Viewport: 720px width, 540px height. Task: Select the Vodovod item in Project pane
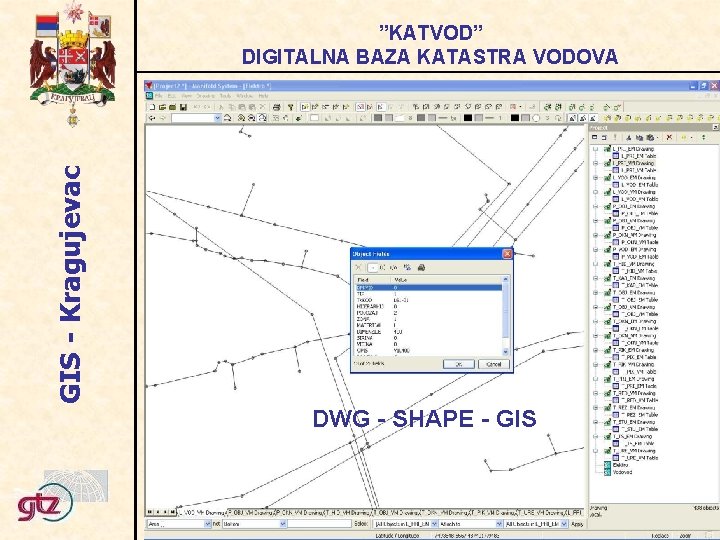coord(623,472)
